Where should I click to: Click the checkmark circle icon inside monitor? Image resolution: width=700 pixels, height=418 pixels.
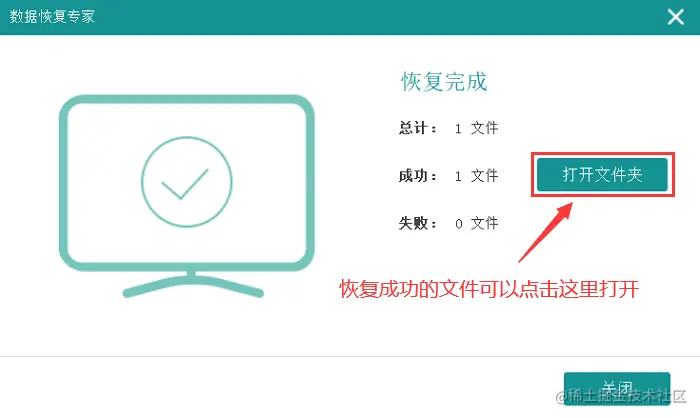click(187, 182)
